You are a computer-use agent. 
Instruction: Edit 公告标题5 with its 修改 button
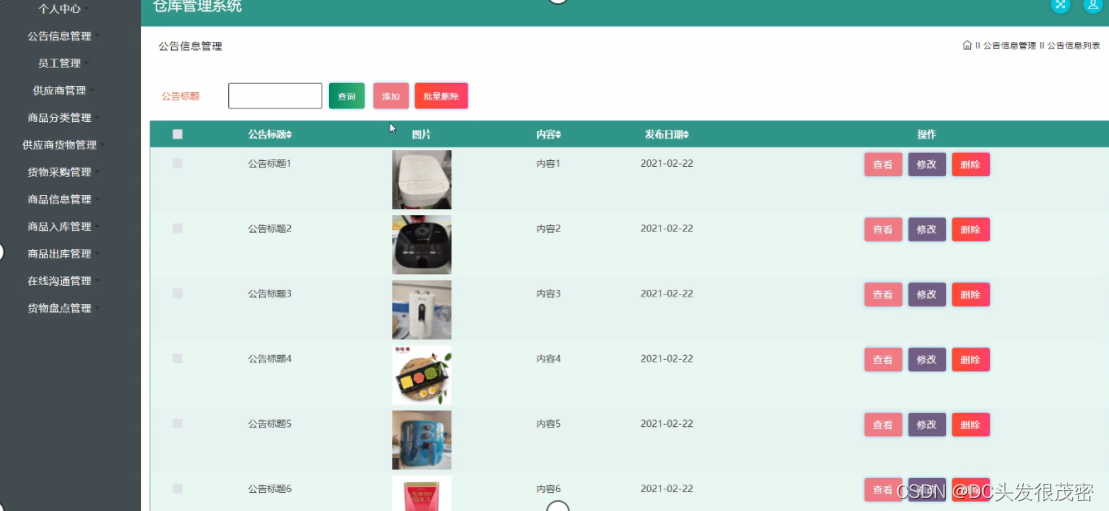coord(927,425)
